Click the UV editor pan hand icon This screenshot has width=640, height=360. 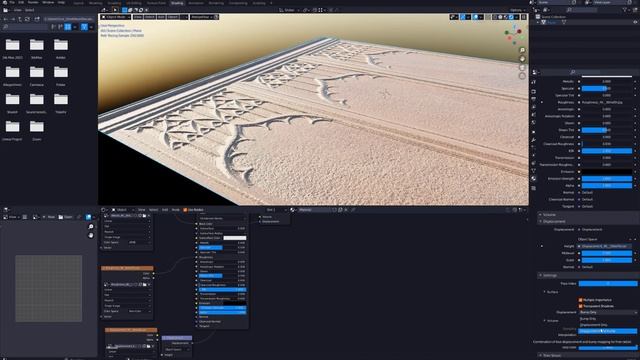[91, 236]
